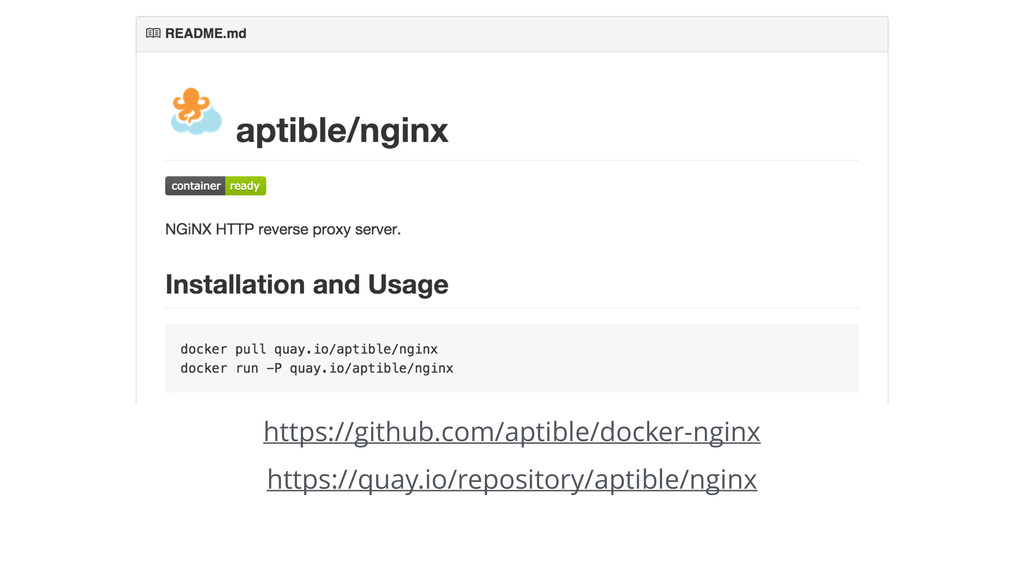Click quay.io/aptible/nginx in the pull command
The width and height of the screenshot is (1024, 576).
(x=356, y=349)
